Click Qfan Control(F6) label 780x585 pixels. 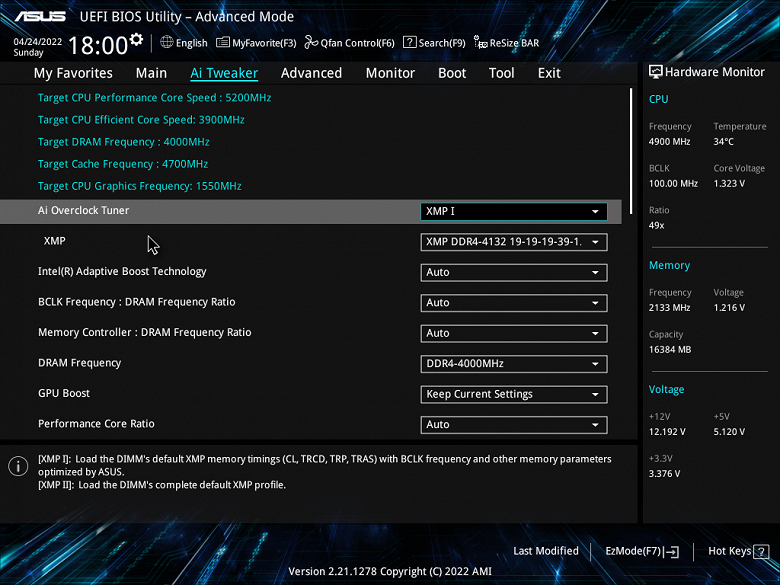coord(358,43)
